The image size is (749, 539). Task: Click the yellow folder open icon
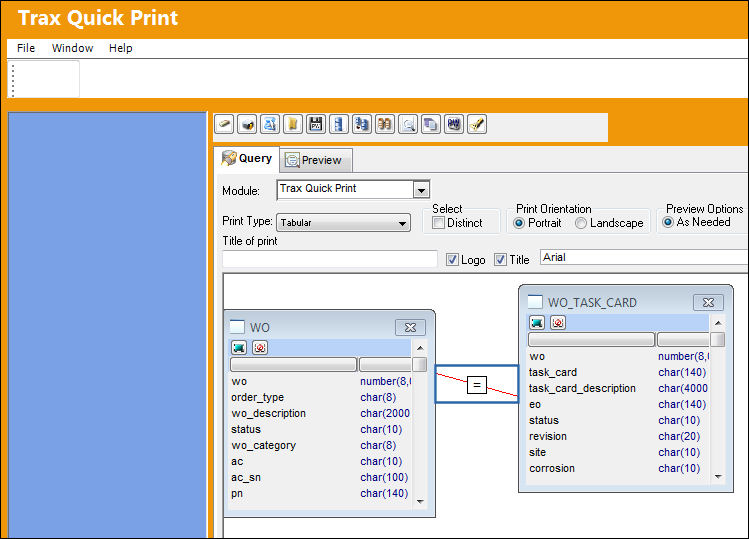tap(293, 125)
